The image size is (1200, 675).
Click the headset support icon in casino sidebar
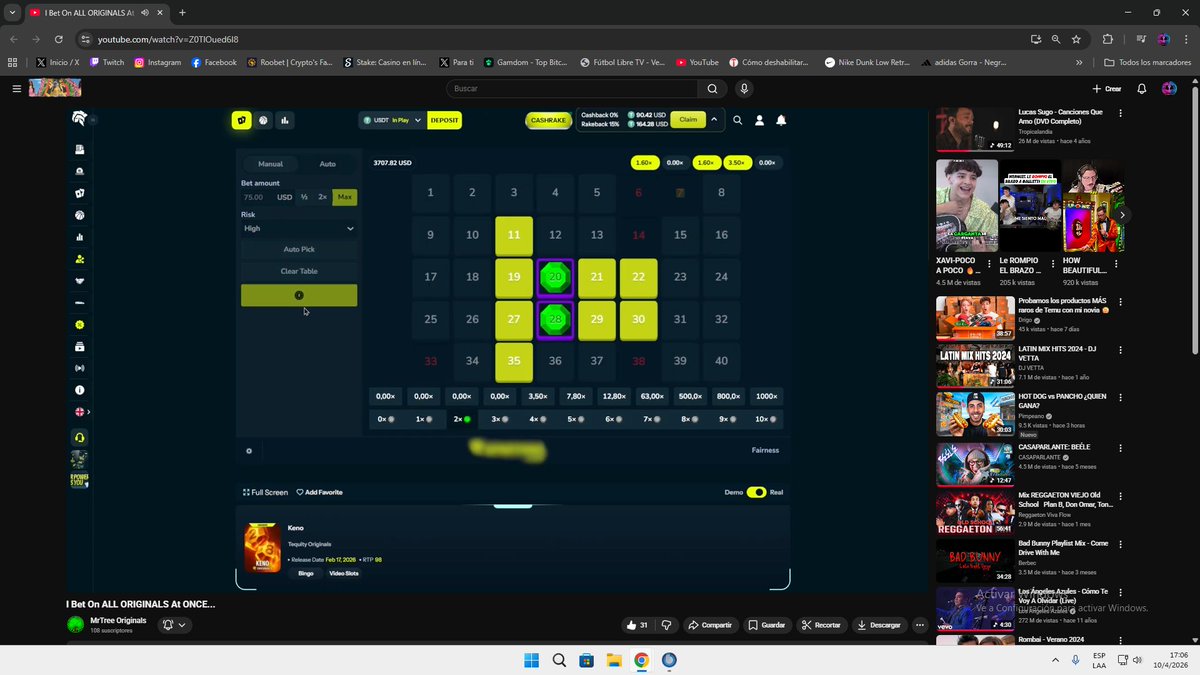tap(80, 437)
